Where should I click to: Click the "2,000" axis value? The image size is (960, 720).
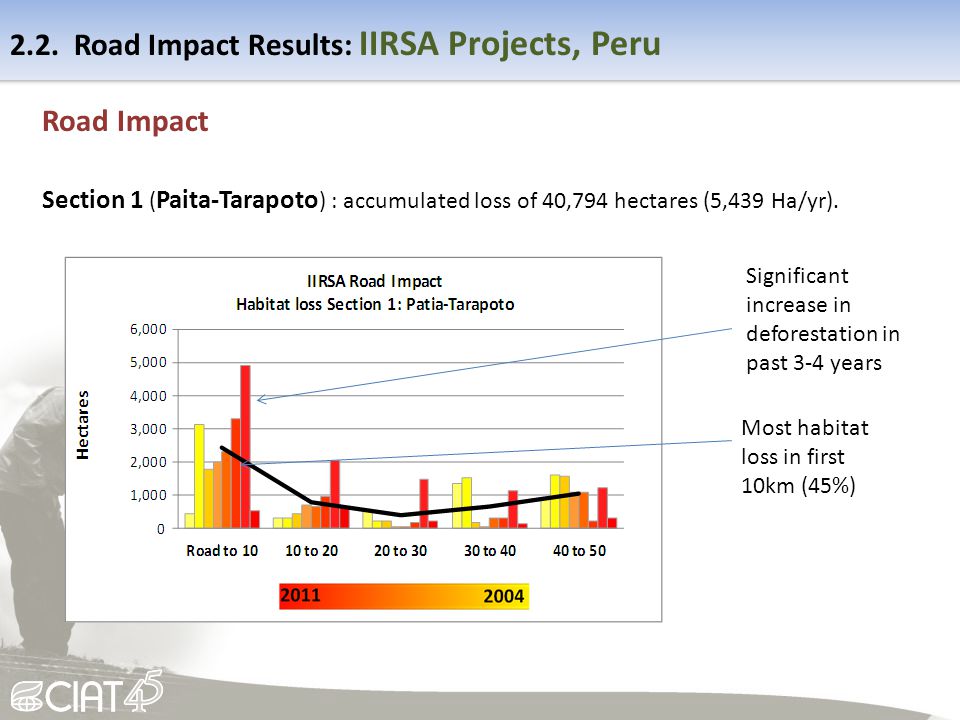click(x=148, y=462)
